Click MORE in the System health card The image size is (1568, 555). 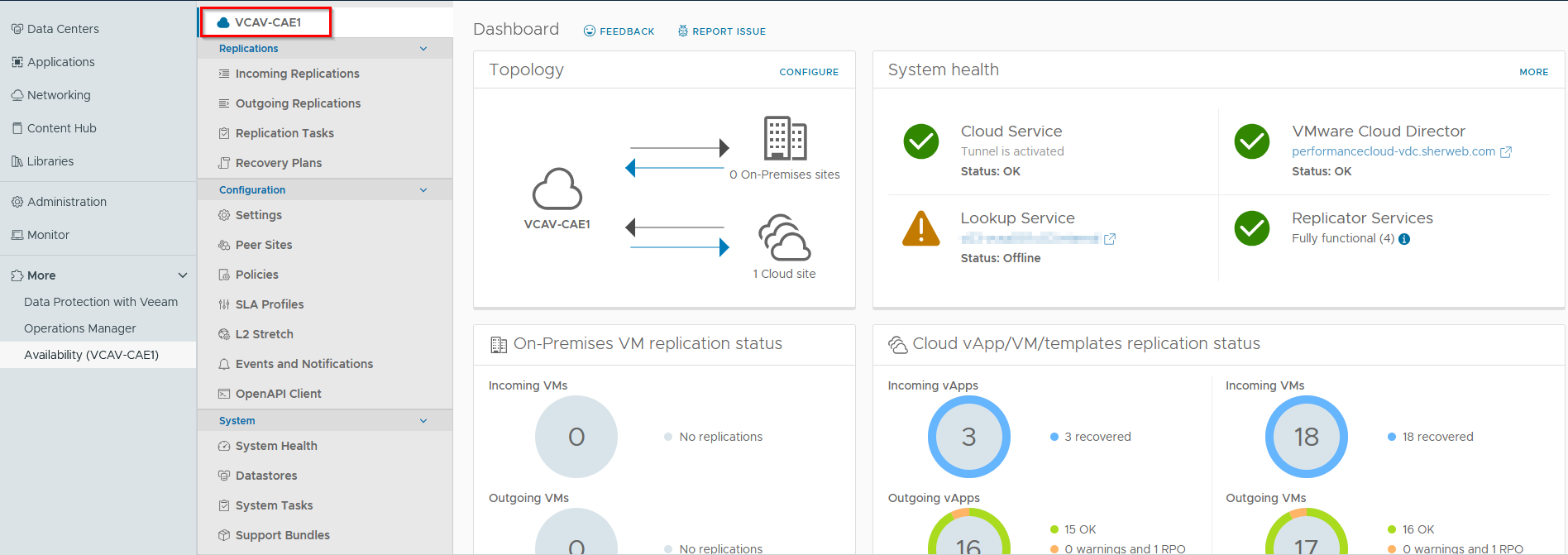pos(1534,72)
